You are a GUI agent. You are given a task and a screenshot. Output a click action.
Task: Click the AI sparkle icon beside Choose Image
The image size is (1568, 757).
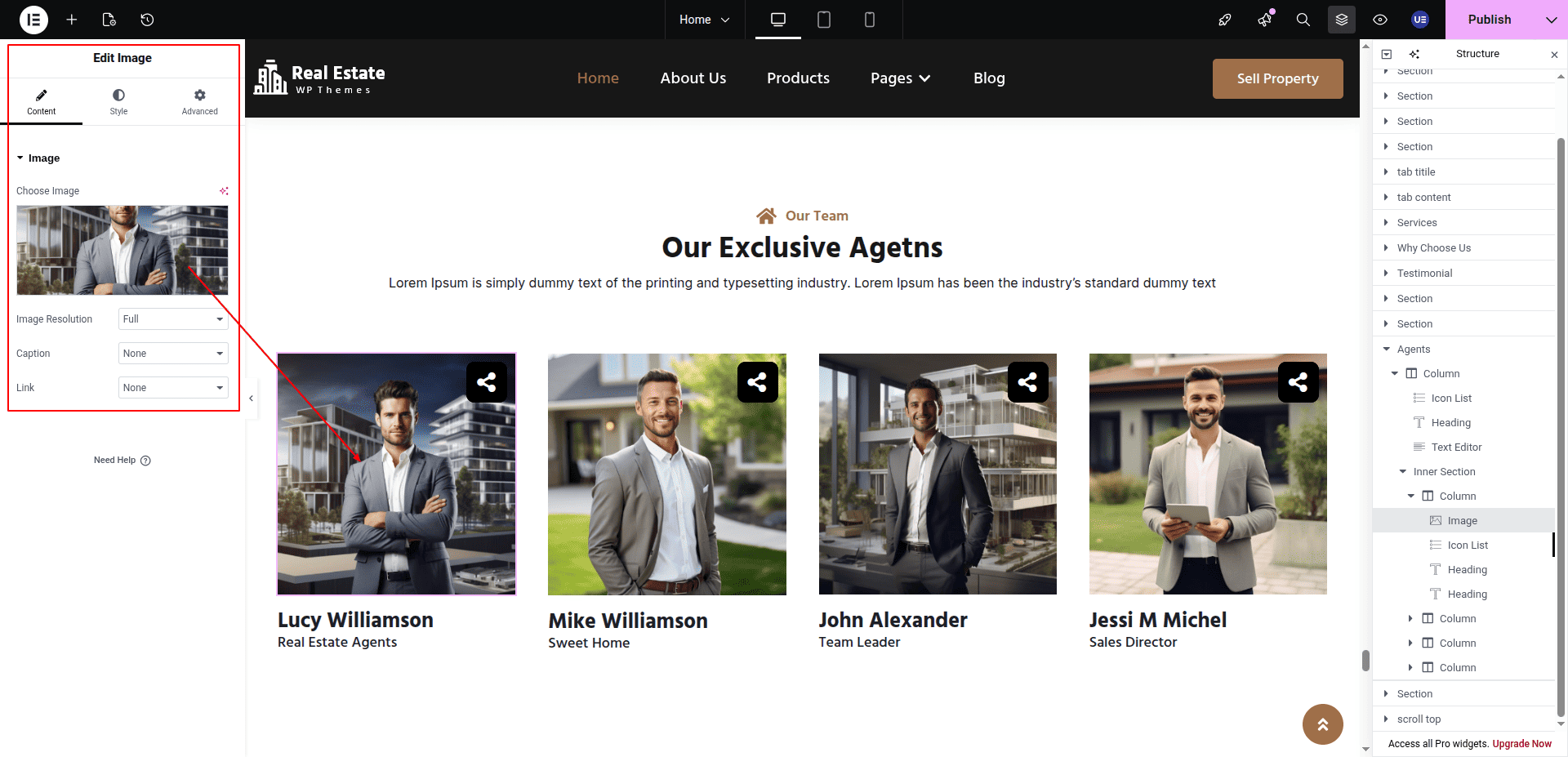(224, 191)
